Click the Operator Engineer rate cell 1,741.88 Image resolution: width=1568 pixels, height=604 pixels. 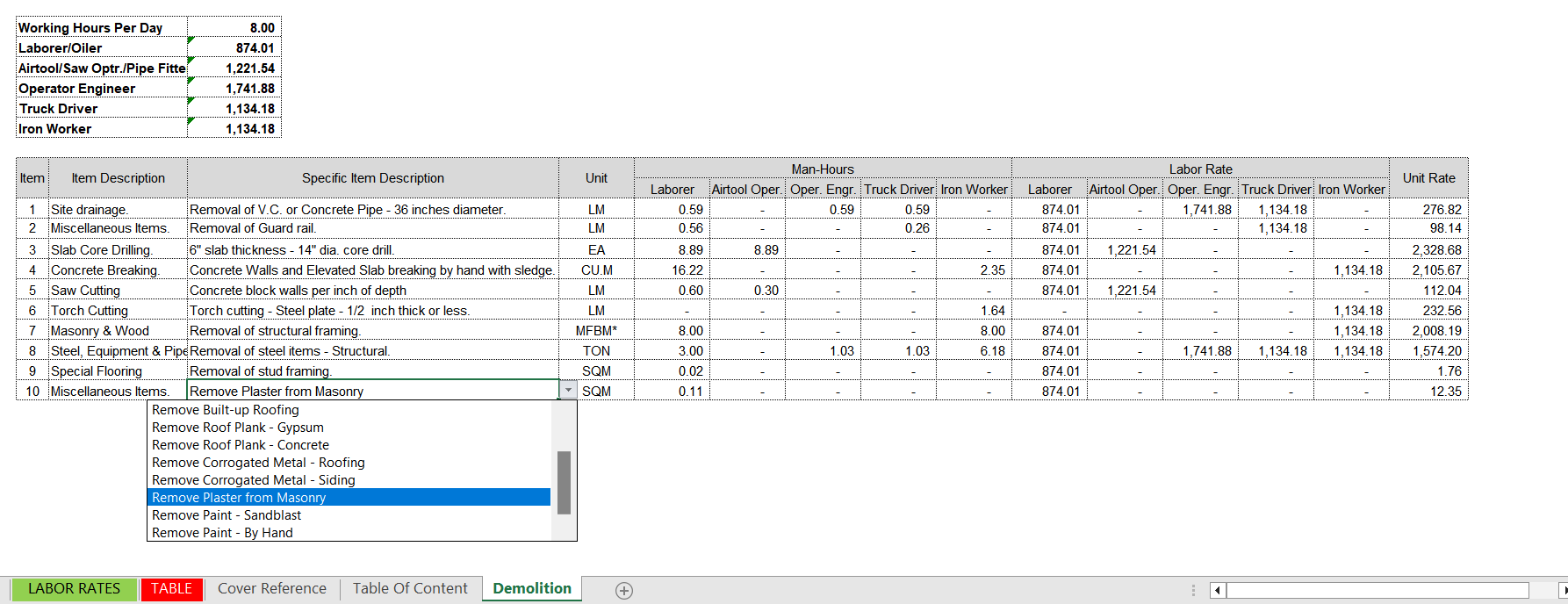click(234, 89)
